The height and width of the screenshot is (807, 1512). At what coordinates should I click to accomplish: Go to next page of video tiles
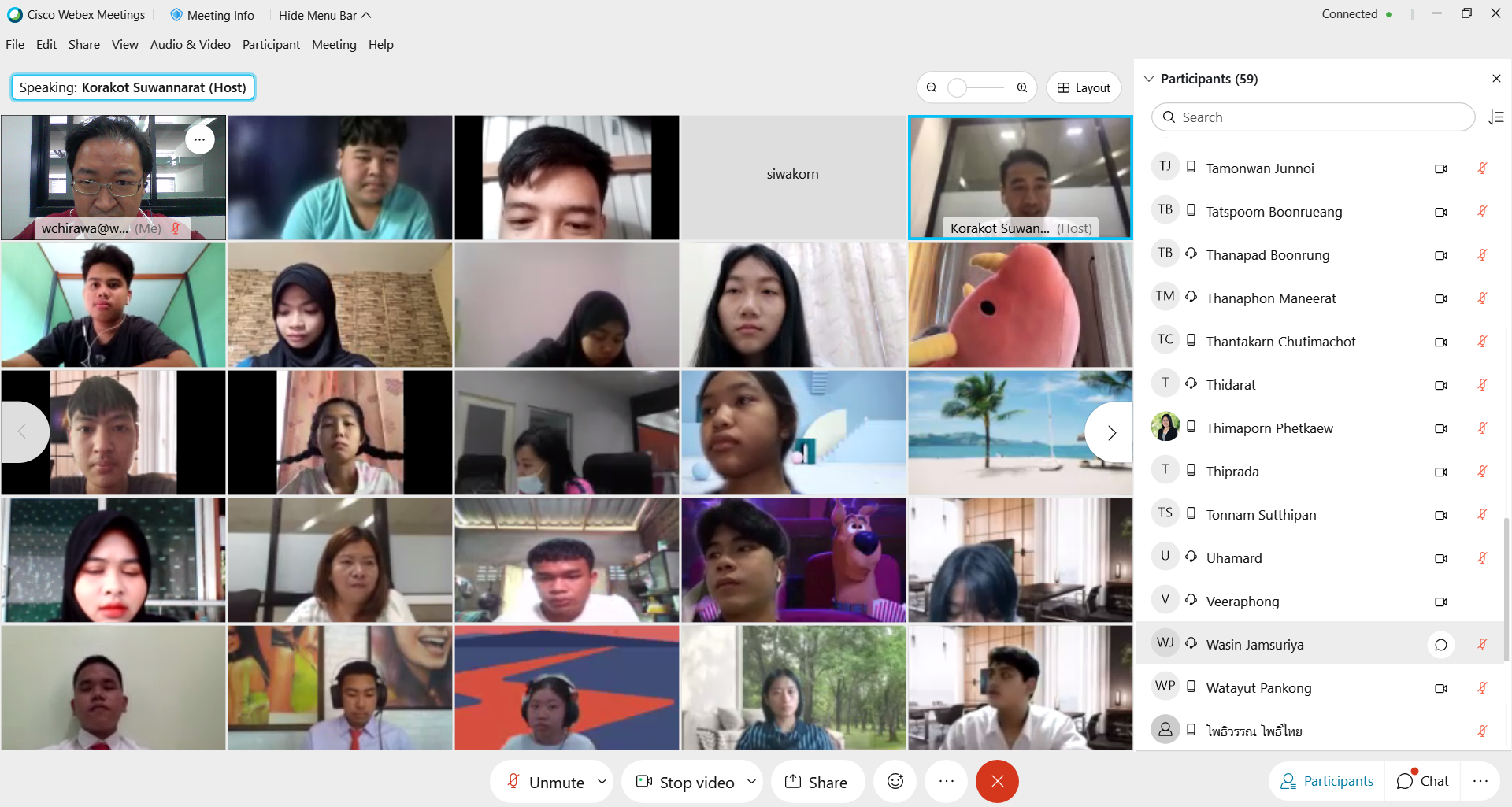click(x=1110, y=432)
